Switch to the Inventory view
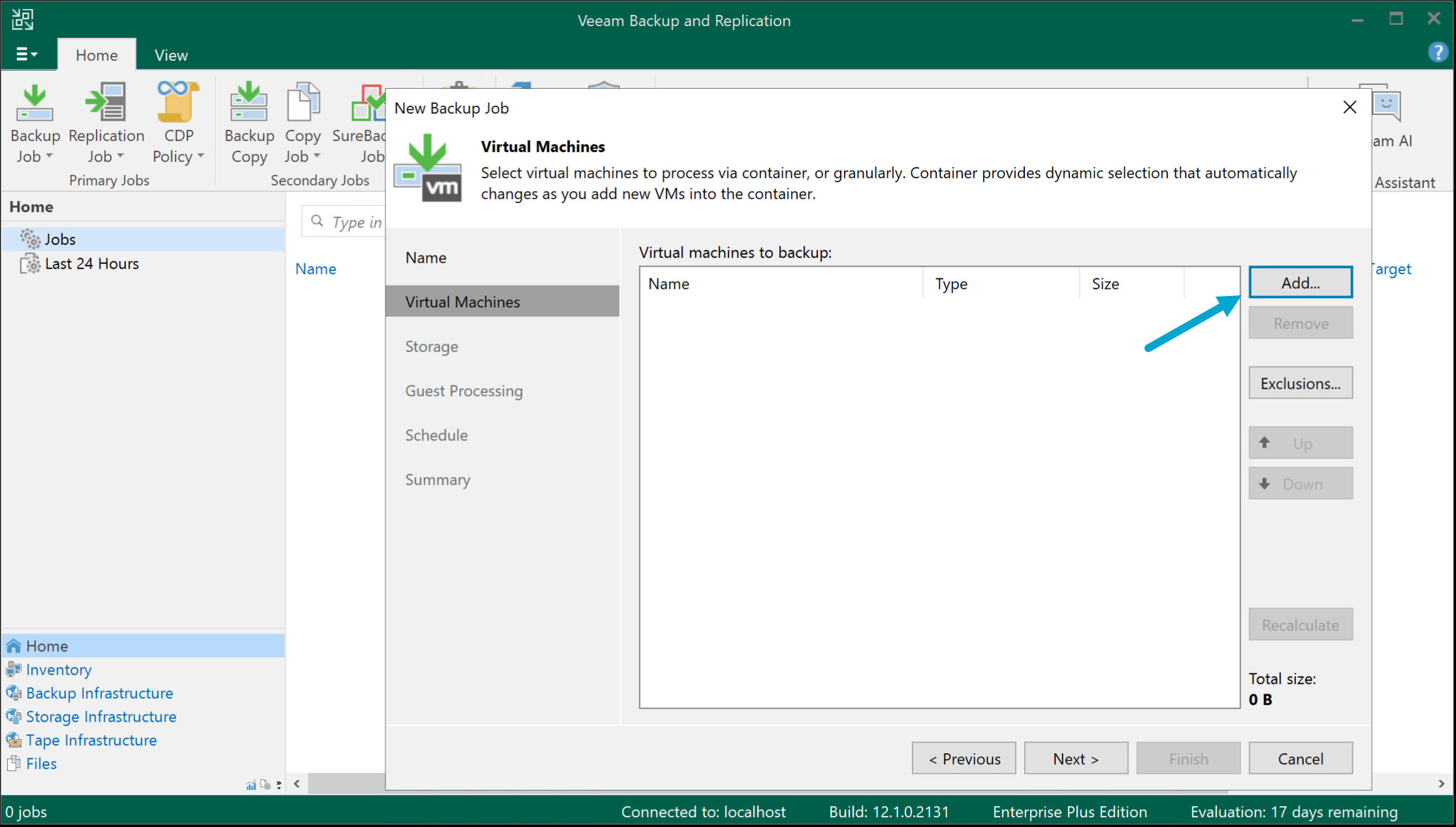1456x827 pixels. click(58, 669)
